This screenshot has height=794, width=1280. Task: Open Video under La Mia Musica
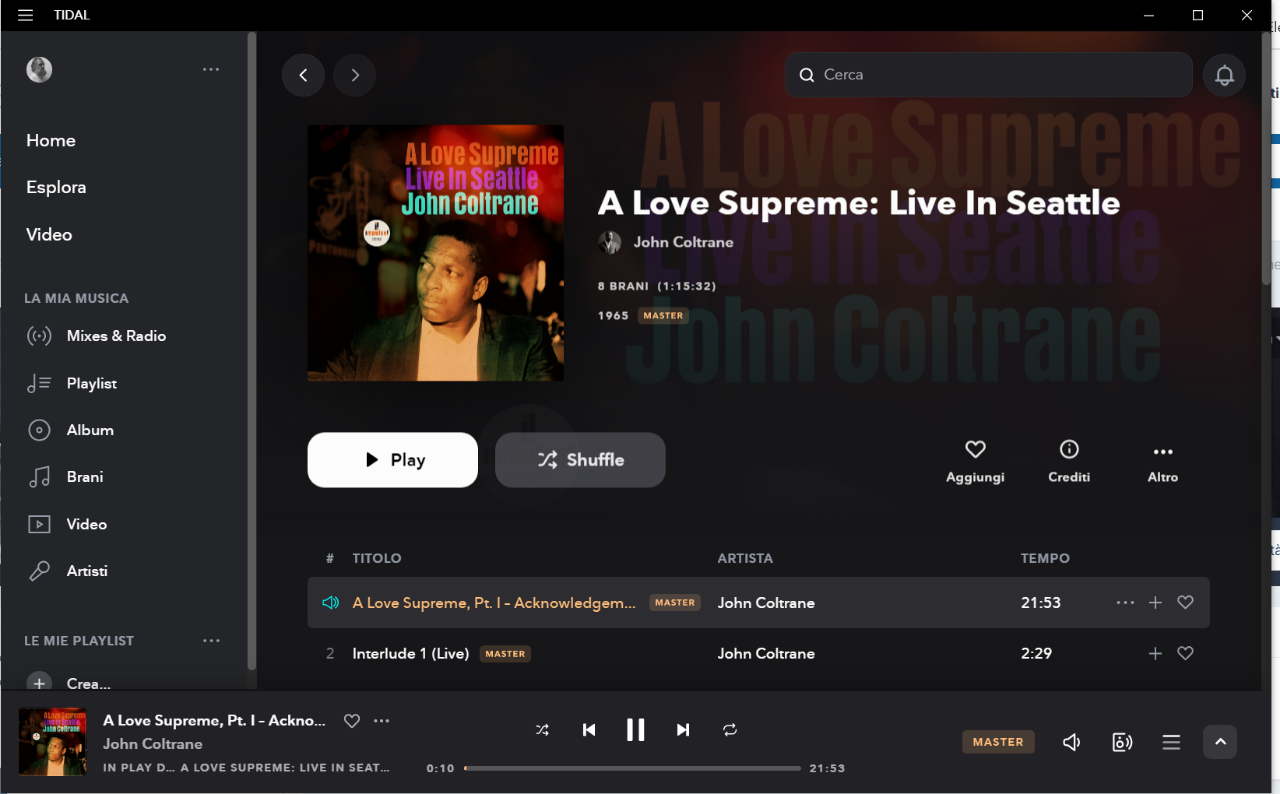pyautogui.click(x=86, y=524)
